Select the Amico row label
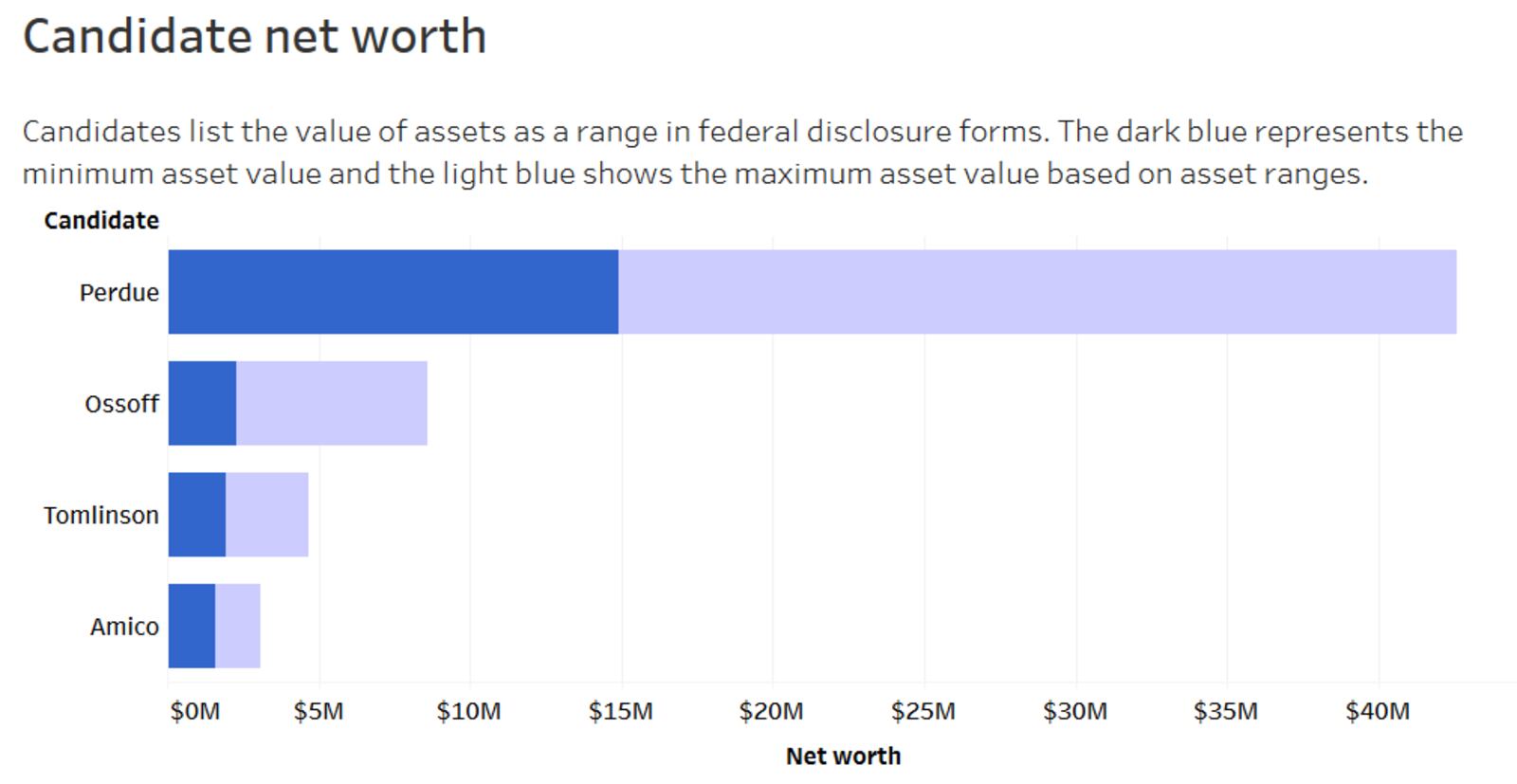1517x784 pixels. click(x=124, y=627)
